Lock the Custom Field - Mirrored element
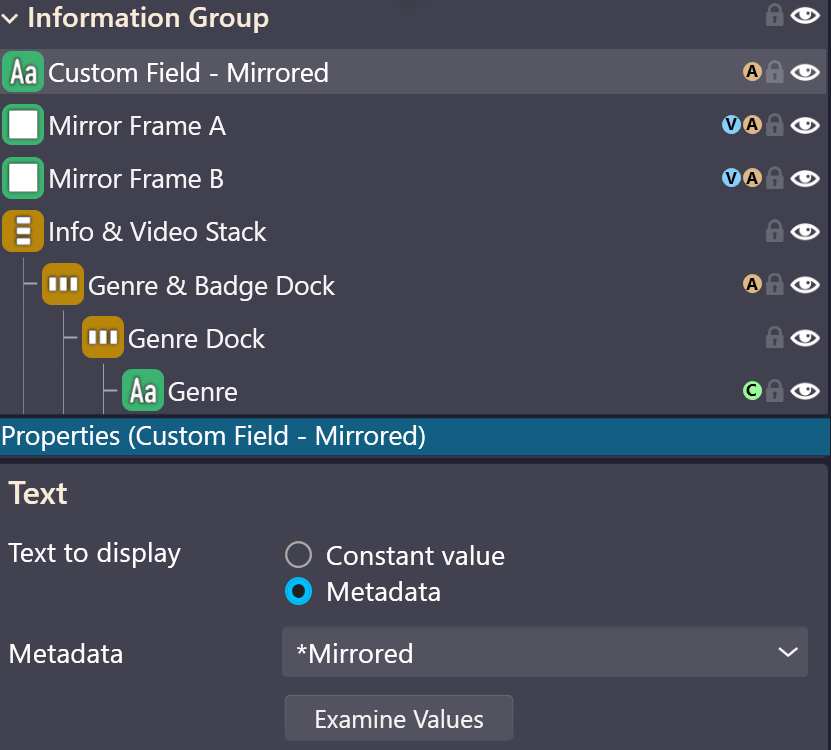 pyautogui.click(x=774, y=72)
